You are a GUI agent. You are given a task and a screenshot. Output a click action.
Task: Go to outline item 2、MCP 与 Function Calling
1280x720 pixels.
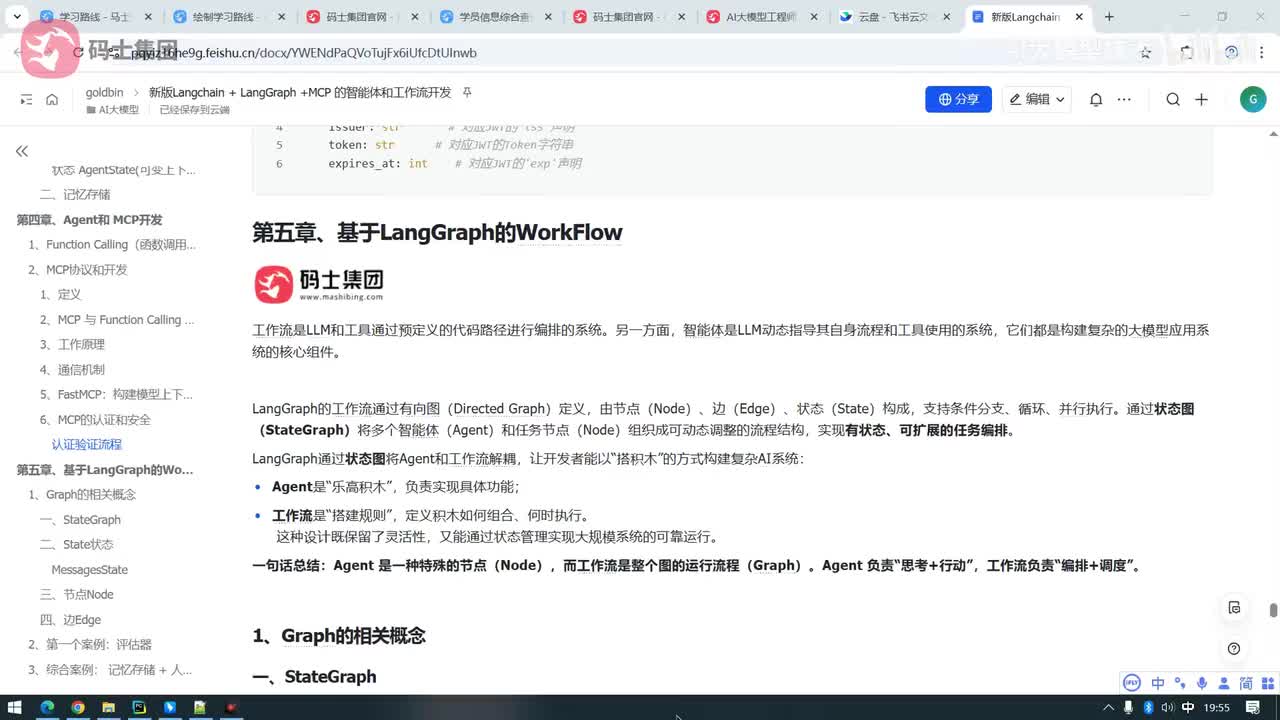pos(117,320)
